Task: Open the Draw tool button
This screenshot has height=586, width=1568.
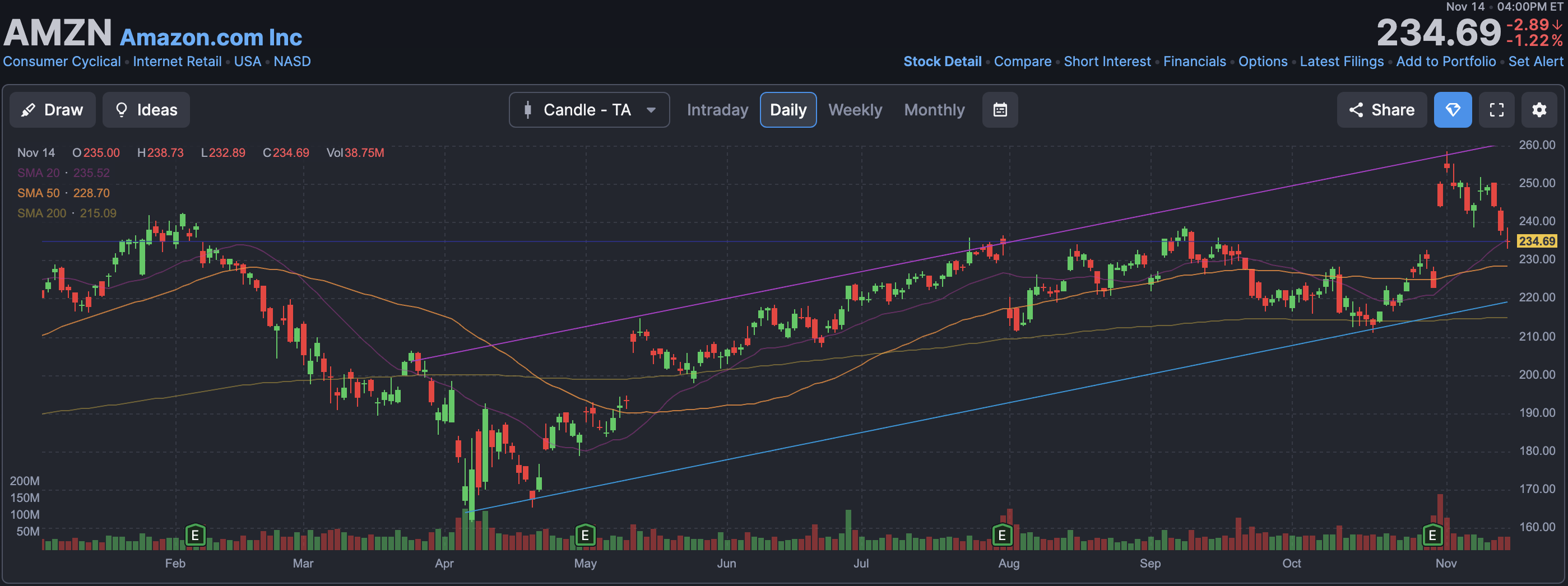Action: point(52,110)
